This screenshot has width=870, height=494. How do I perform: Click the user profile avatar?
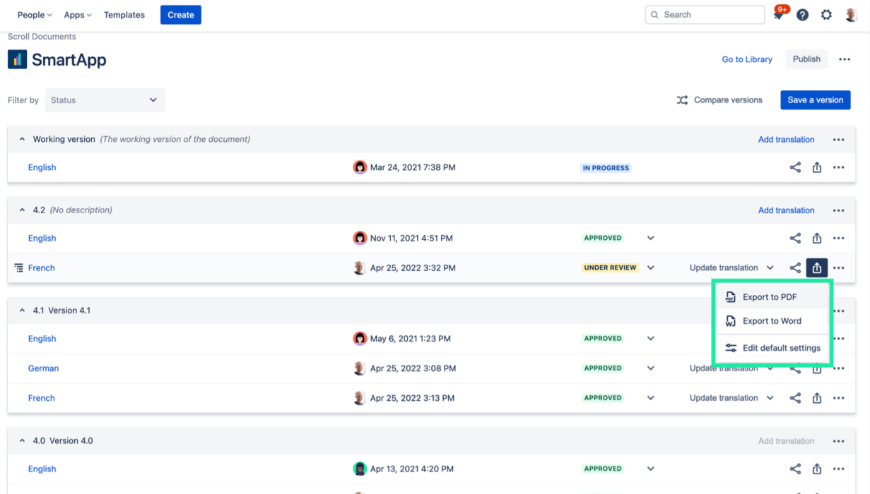click(x=851, y=15)
